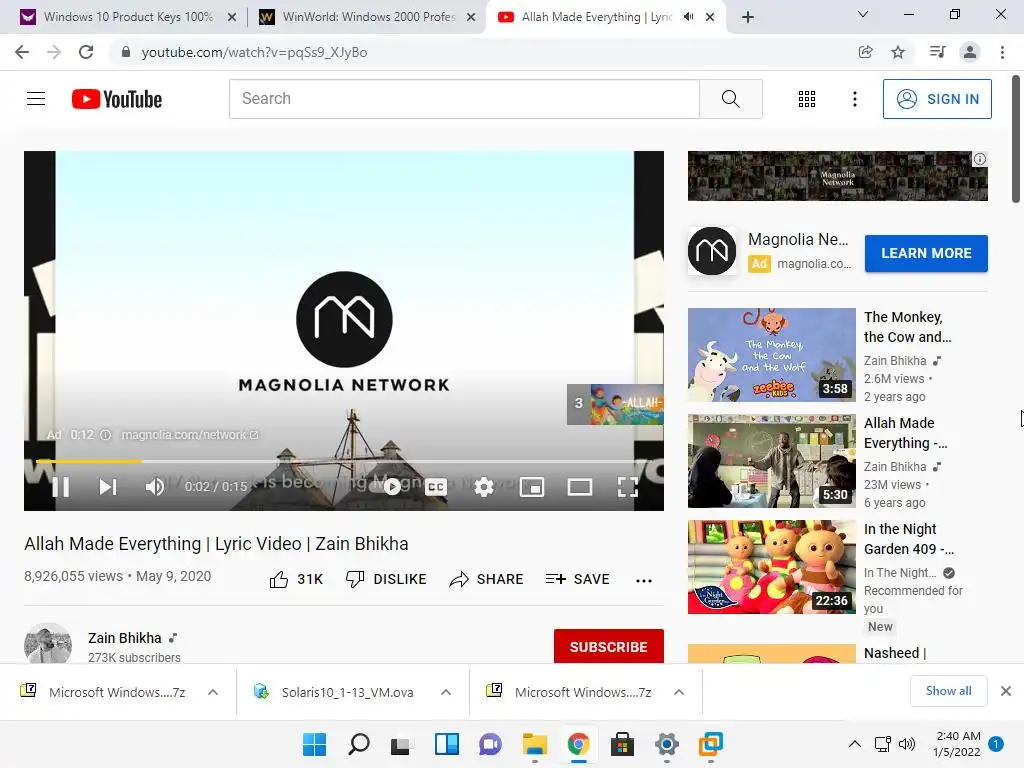
Task: Mute tab via speaker icon
Action: point(688,17)
